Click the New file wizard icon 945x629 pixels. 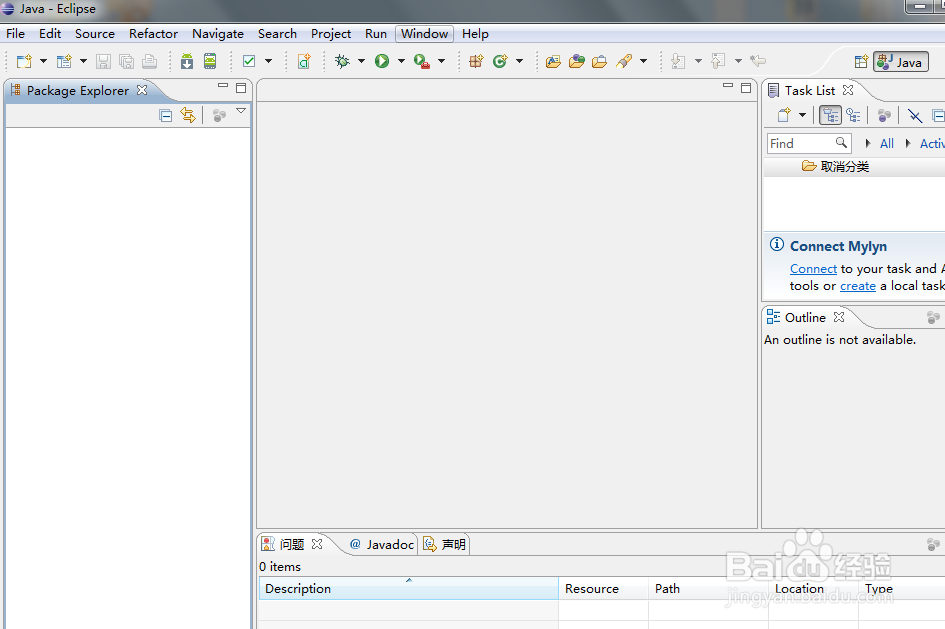(24, 61)
